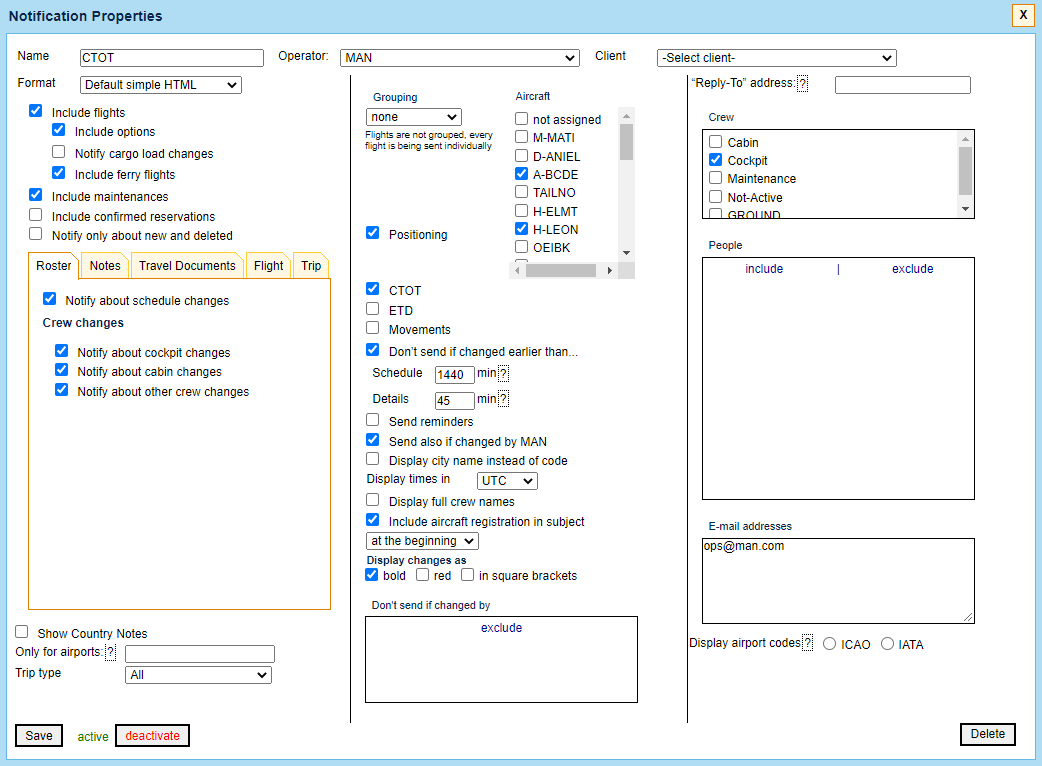Switch to the Flight tab
The width and height of the screenshot is (1042, 766).
pos(268,266)
